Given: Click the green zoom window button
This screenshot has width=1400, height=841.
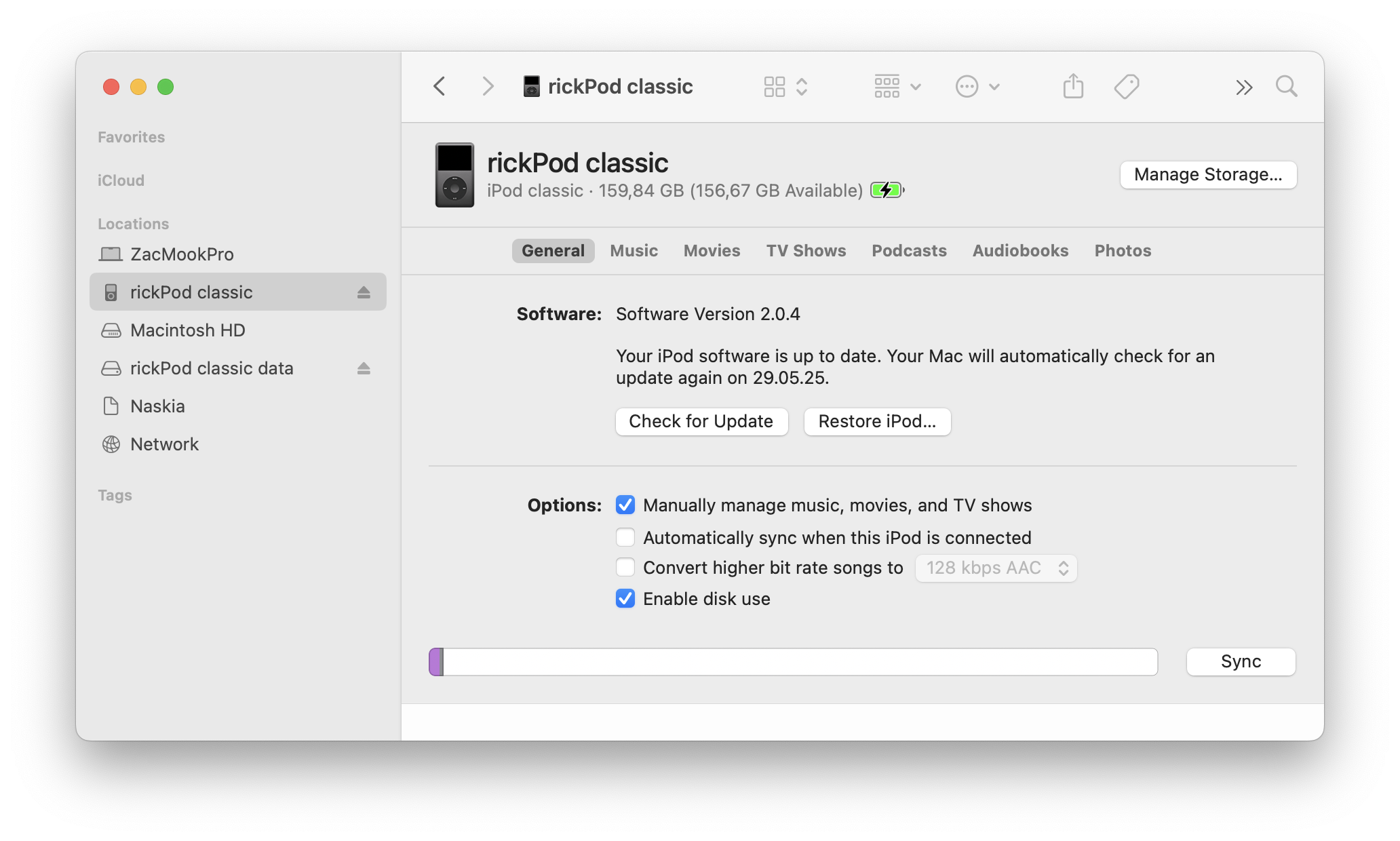Looking at the screenshot, I should [x=166, y=87].
